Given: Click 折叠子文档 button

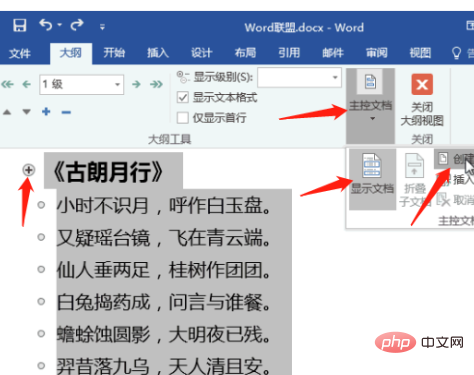Looking at the screenshot, I should [x=414, y=180].
